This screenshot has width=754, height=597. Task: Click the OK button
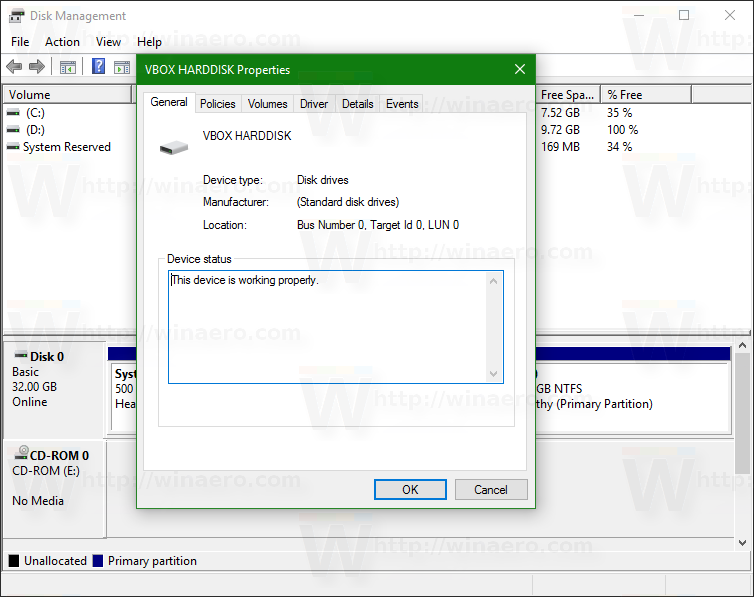coord(410,489)
